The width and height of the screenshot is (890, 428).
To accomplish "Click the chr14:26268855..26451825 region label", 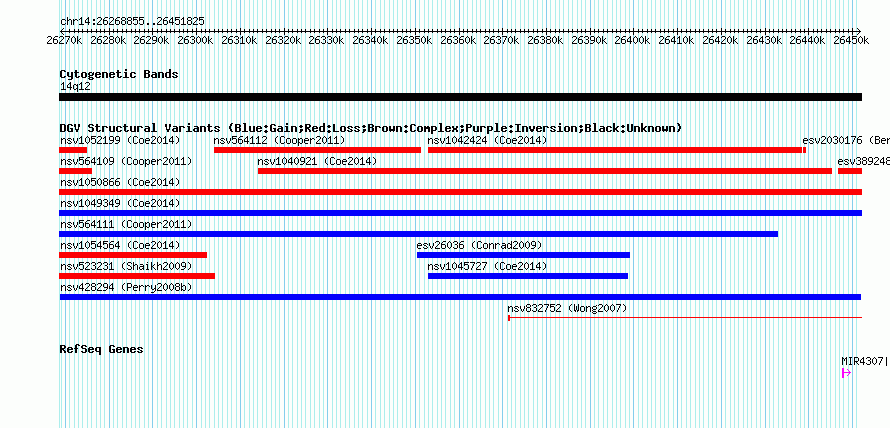I will point(132,21).
